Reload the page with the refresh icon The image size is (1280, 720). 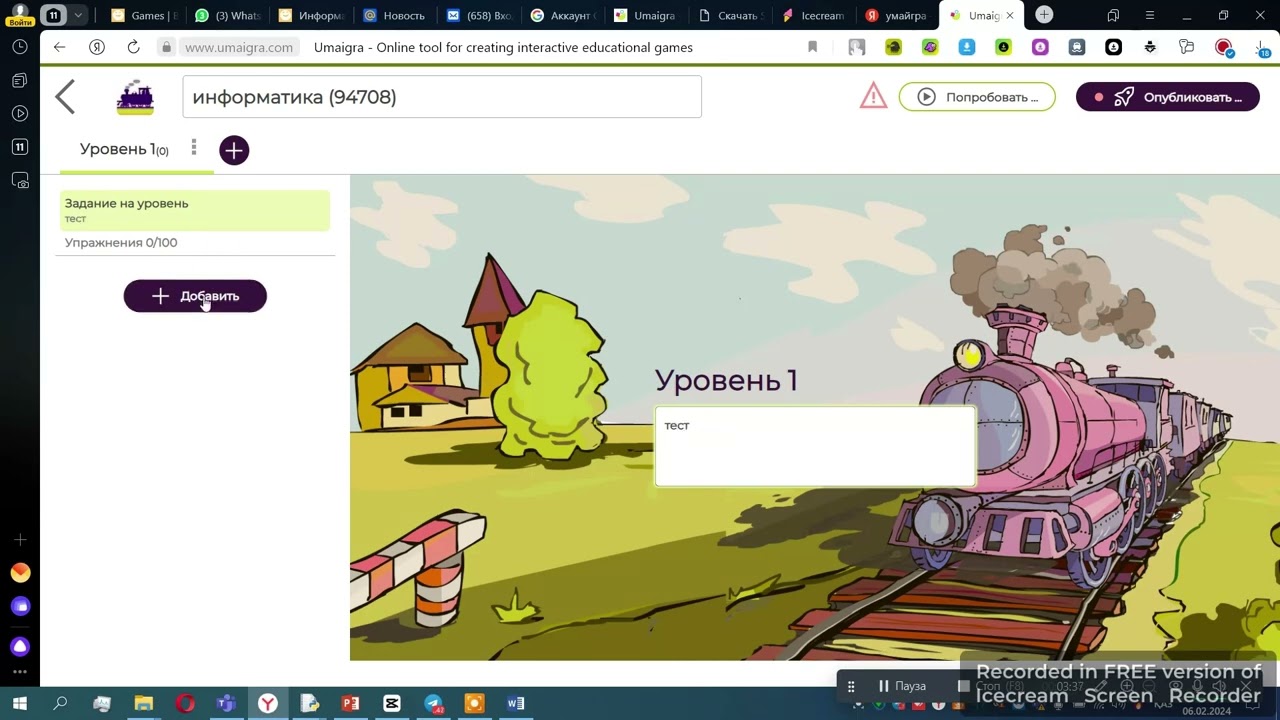[133, 47]
